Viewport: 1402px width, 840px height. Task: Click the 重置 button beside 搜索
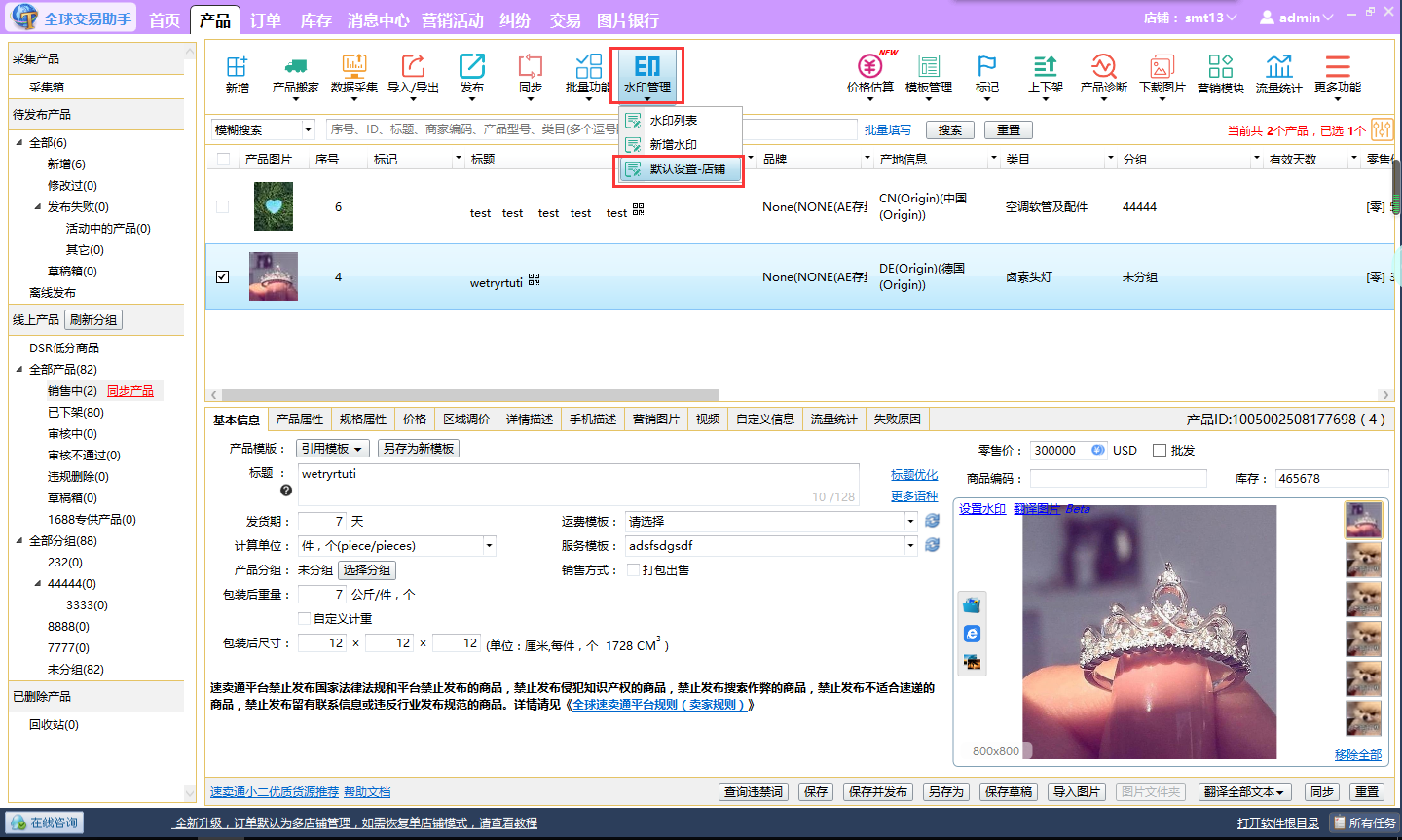click(x=1009, y=129)
